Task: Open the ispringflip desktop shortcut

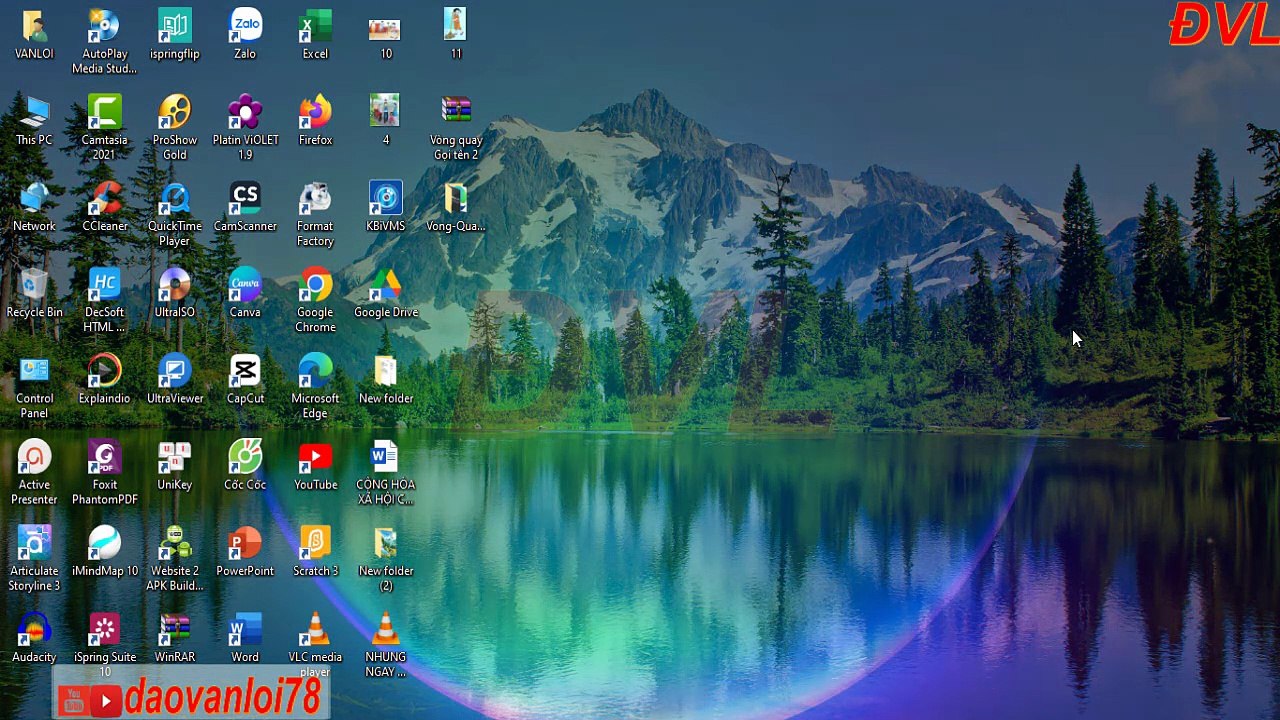Action: [175, 27]
